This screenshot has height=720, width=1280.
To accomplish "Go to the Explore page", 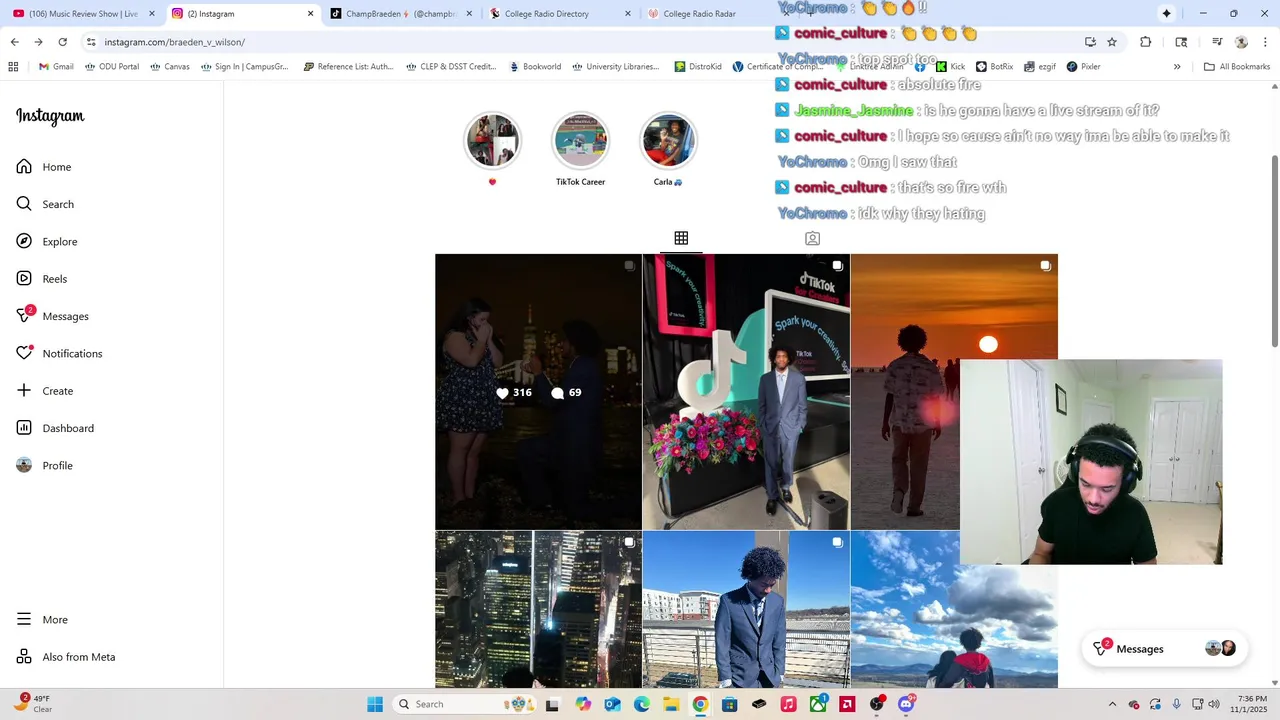I will click(x=47, y=242).
